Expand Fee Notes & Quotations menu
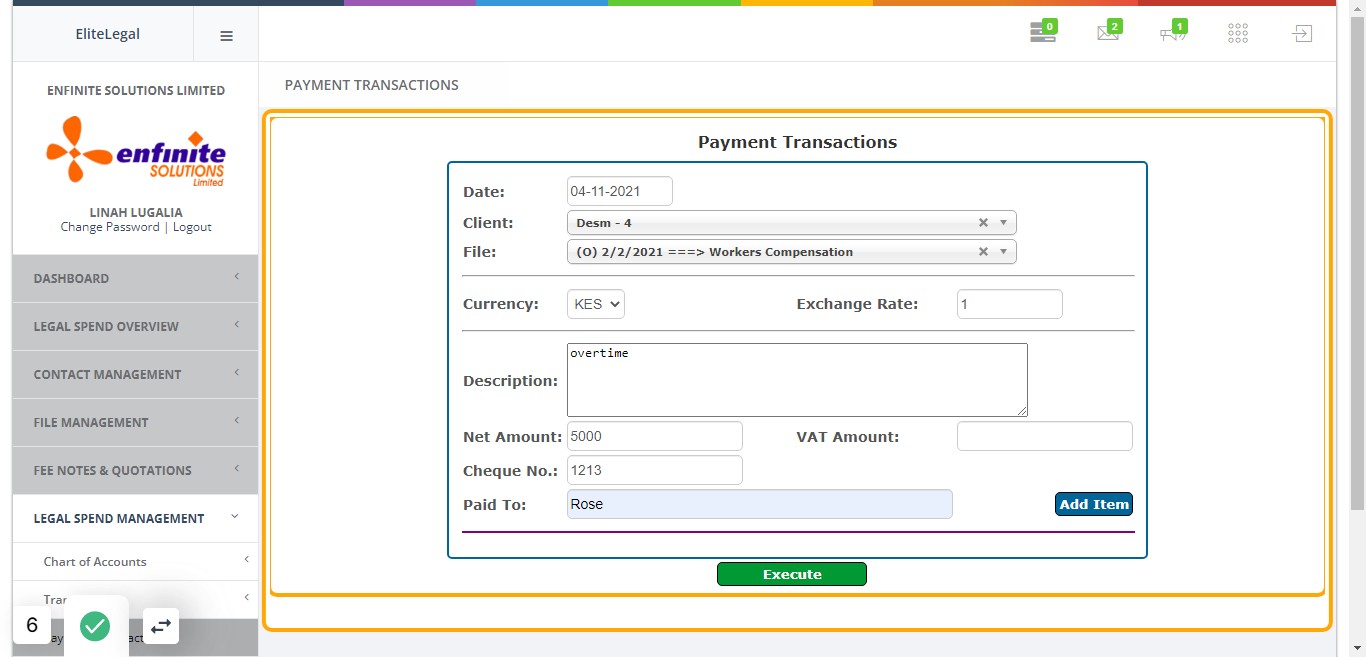The width and height of the screenshot is (1366, 657). (135, 470)
